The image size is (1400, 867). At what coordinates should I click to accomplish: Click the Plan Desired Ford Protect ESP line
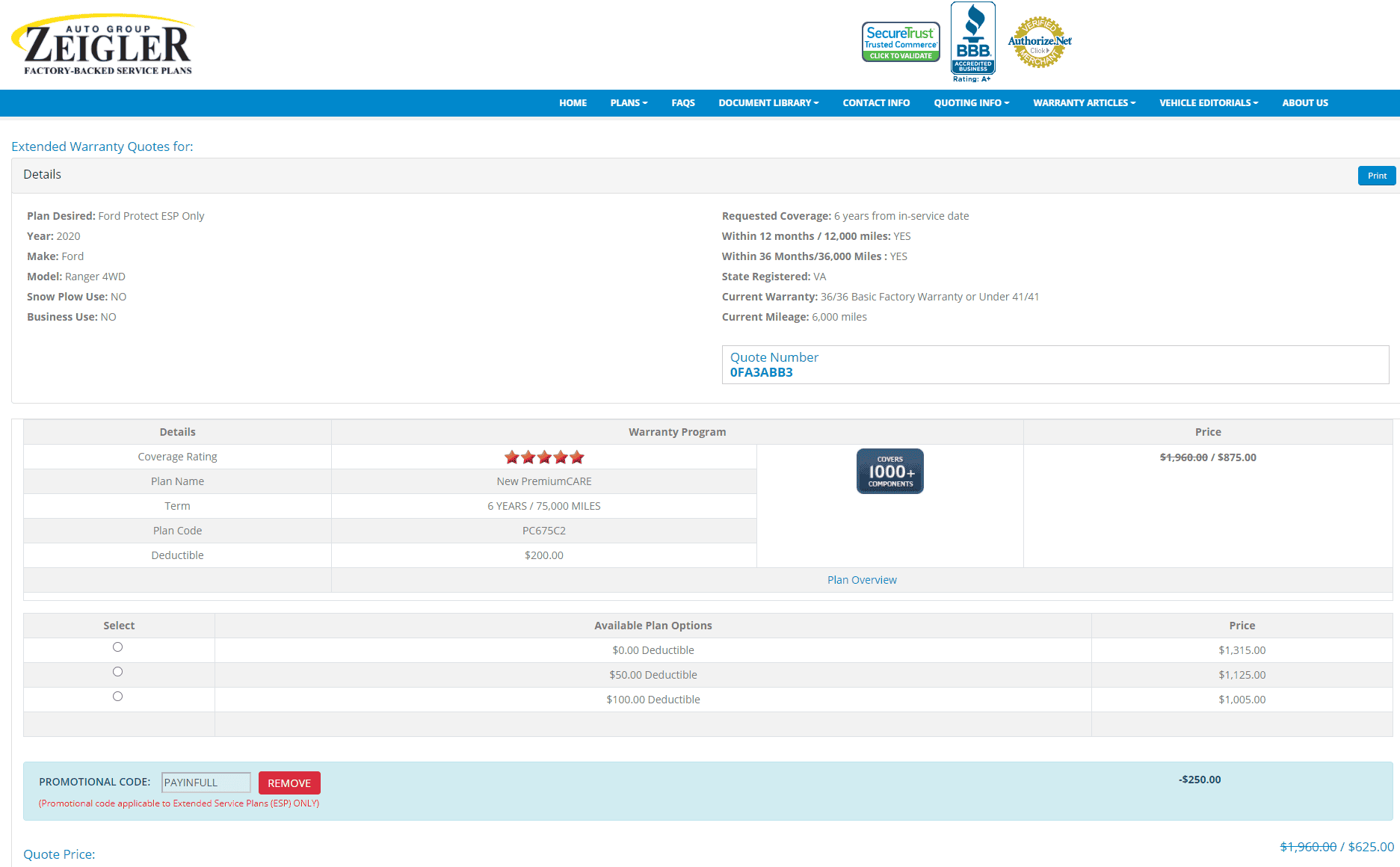[116, 216]
